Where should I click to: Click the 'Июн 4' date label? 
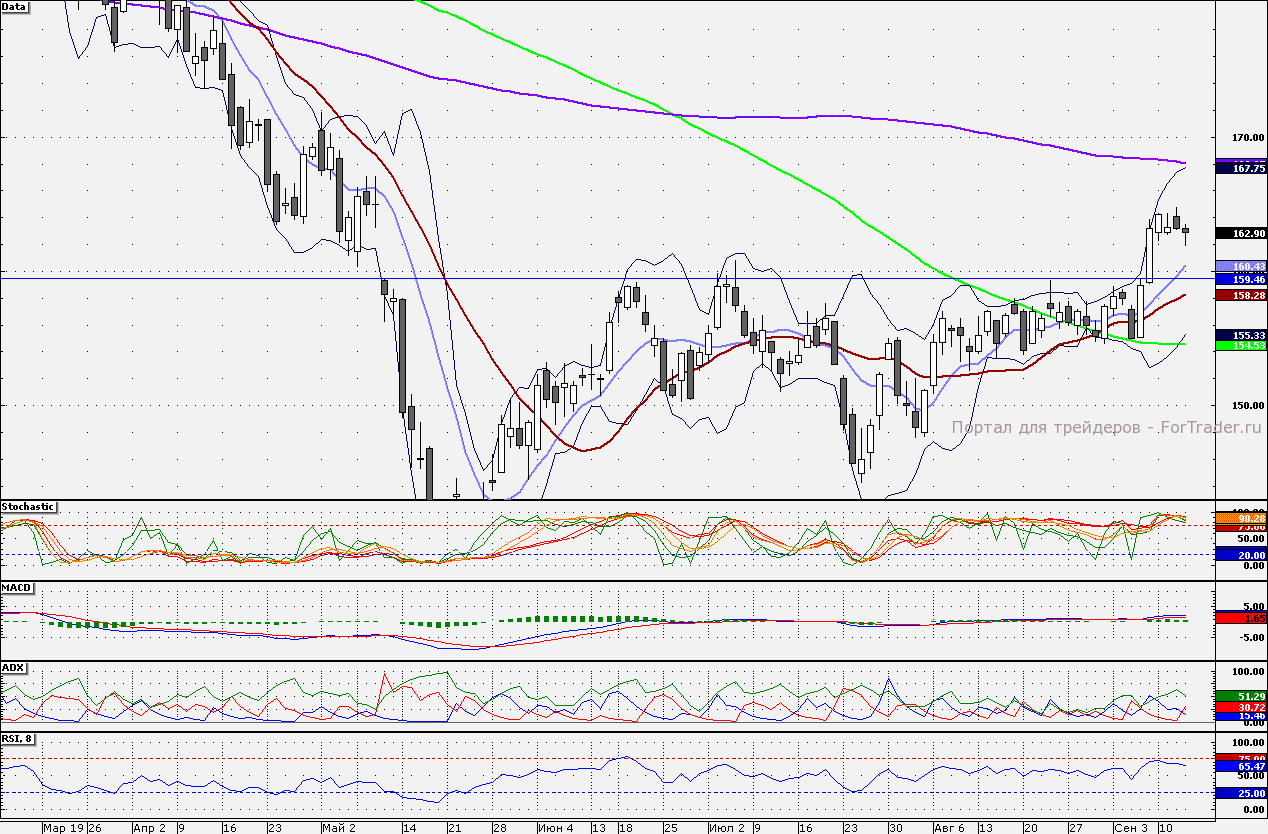[555, 828]
